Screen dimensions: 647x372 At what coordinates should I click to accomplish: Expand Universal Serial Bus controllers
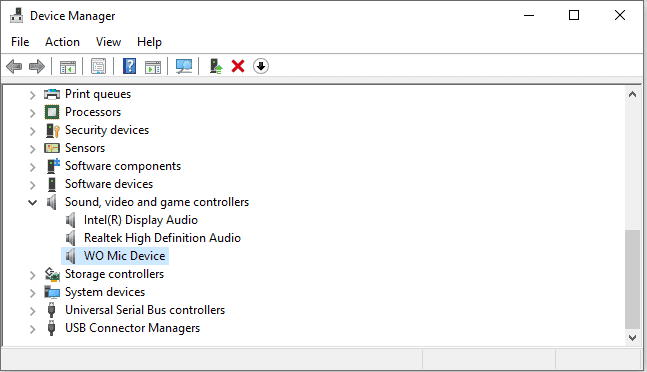pyautogui.click(x=33, y=311)
